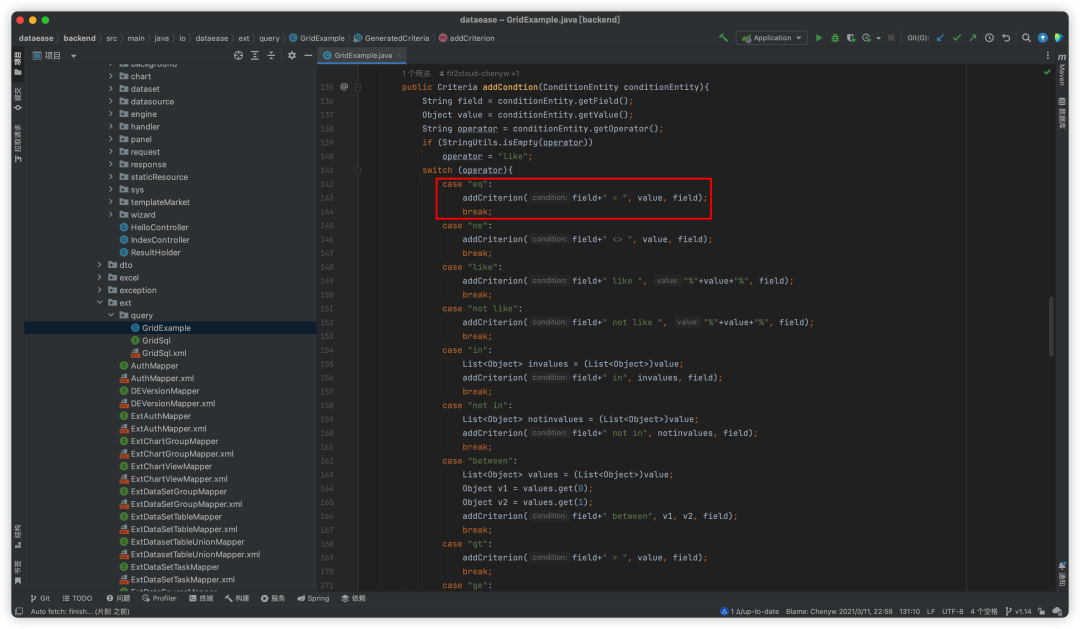Open the Profiler tool window tab
Screen dimensions: 1080x629
(158, 598)
